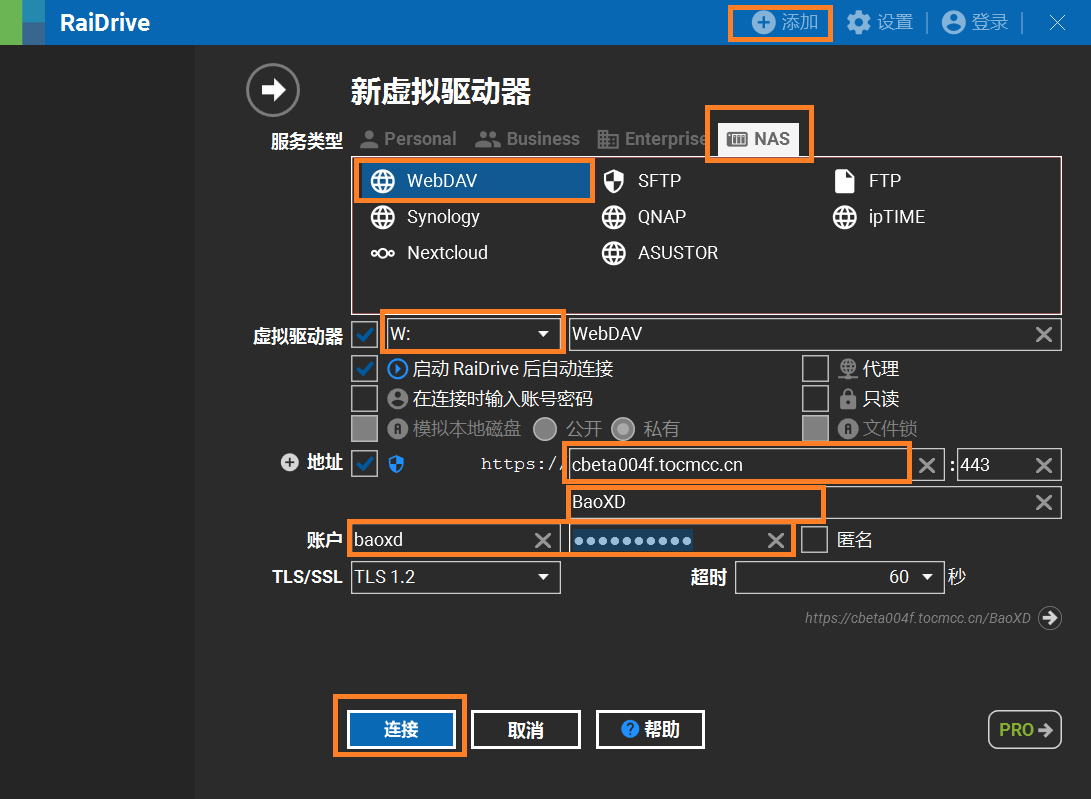Click the Connect (连接) button
The image size is (1091, 799).
click(401, 730)
